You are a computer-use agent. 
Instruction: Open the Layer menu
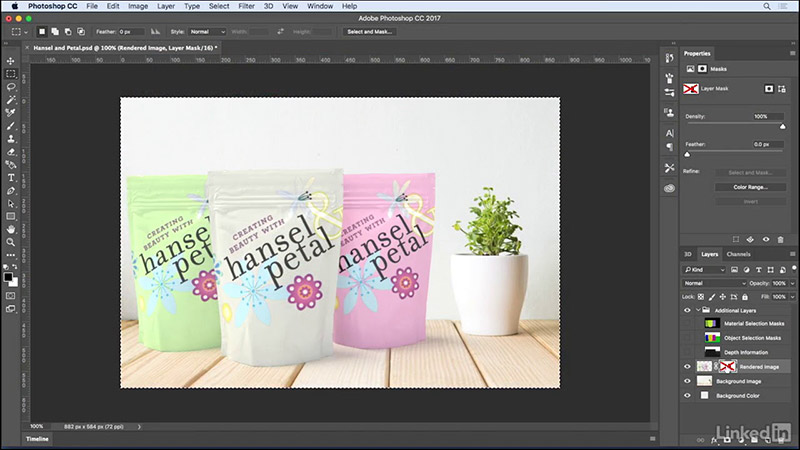pyautogui.click(x=166, y=6)
